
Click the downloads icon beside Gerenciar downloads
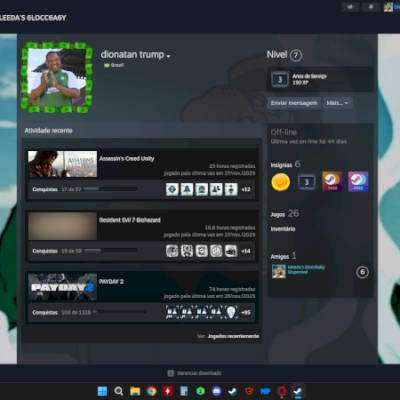(171, 373)
